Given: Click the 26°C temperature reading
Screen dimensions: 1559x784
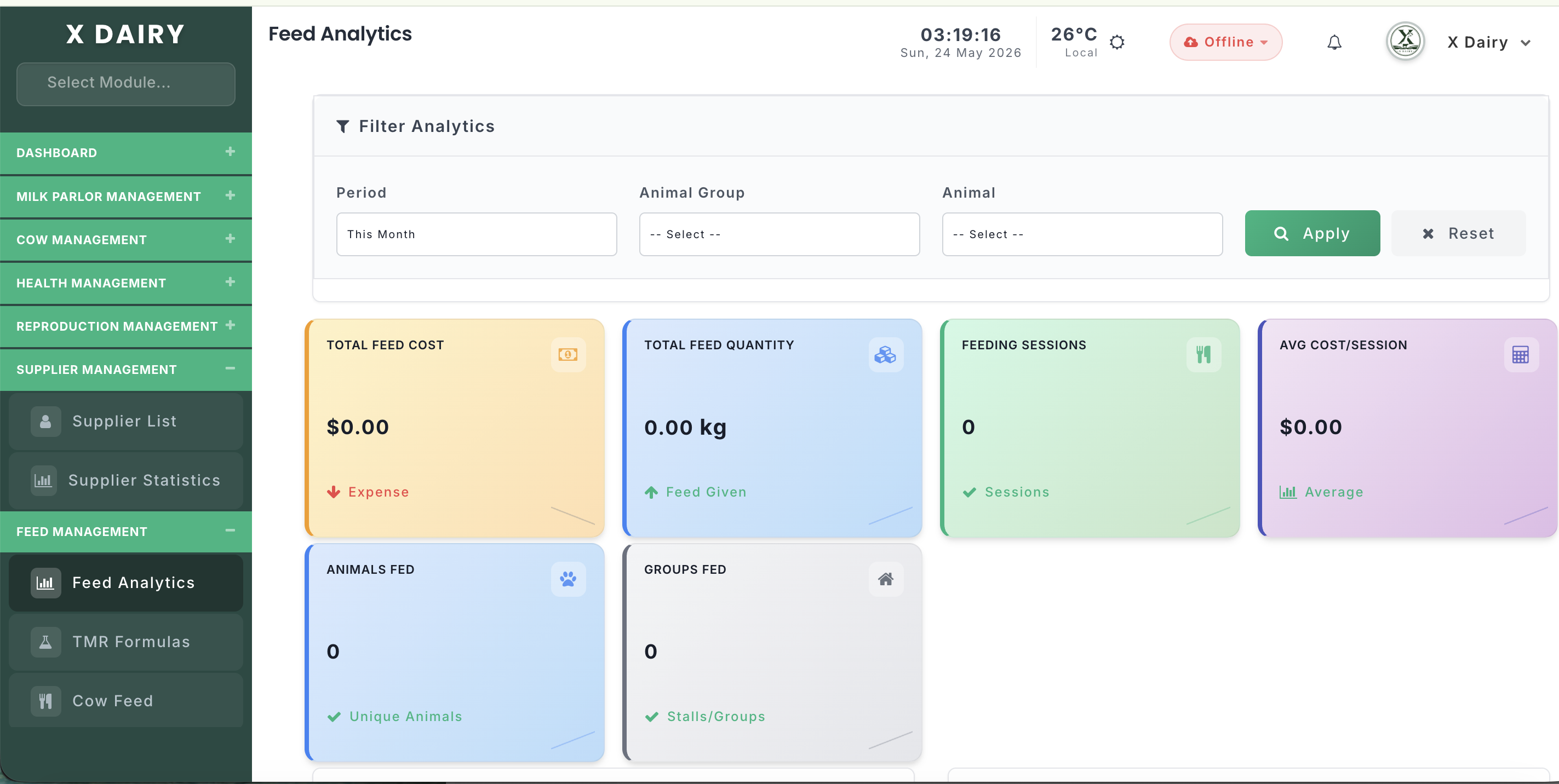Looking at the screenshot, I should (1074, 34).
